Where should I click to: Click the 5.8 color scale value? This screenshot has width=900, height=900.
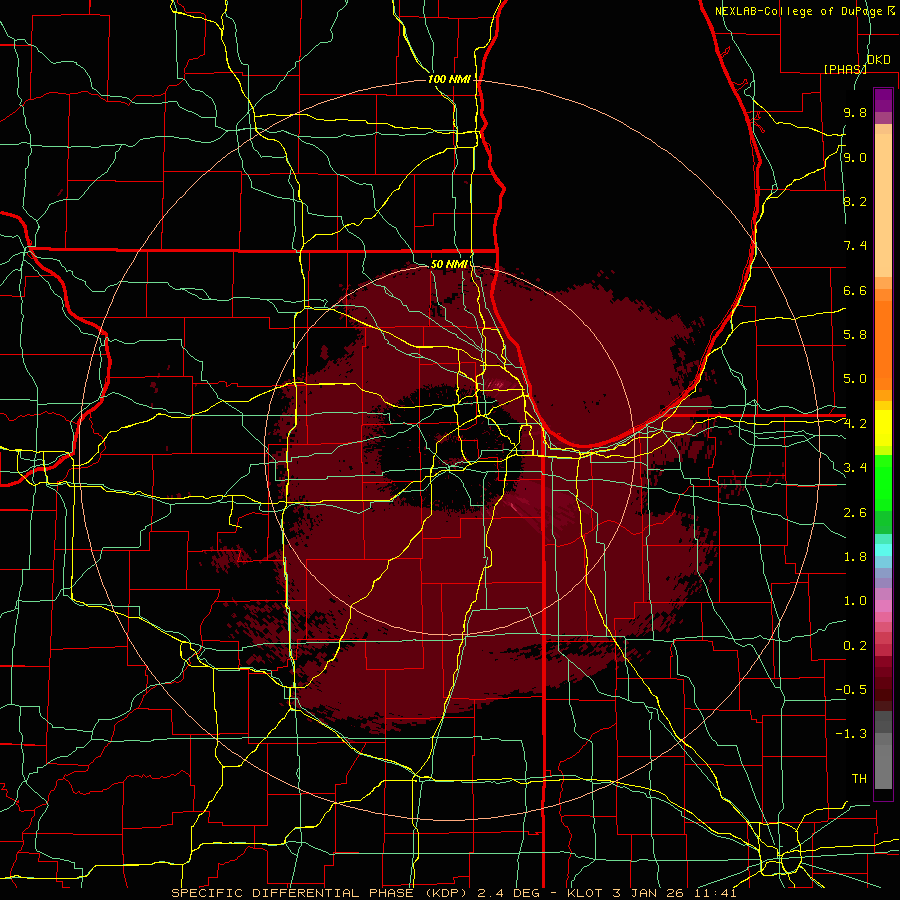pos(855,335)
